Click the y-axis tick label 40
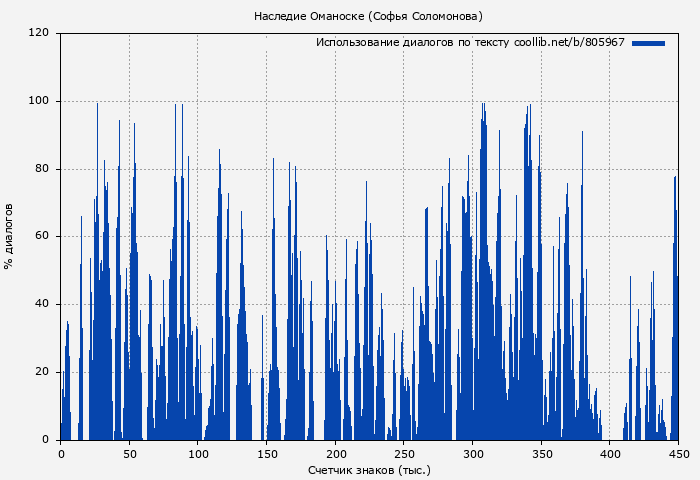 42,305
